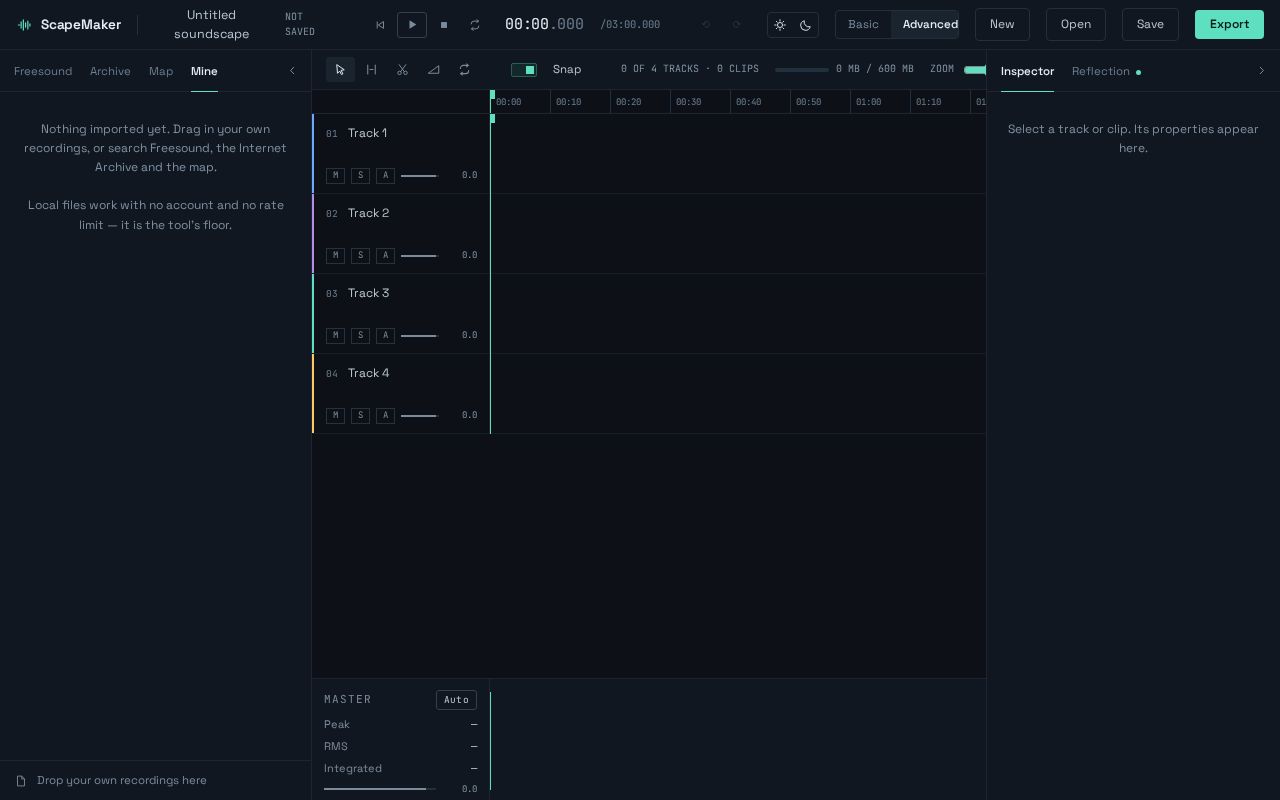1280x800 pixels.
Task: Select Track 3 name label
Action: (x=368, y=293)
